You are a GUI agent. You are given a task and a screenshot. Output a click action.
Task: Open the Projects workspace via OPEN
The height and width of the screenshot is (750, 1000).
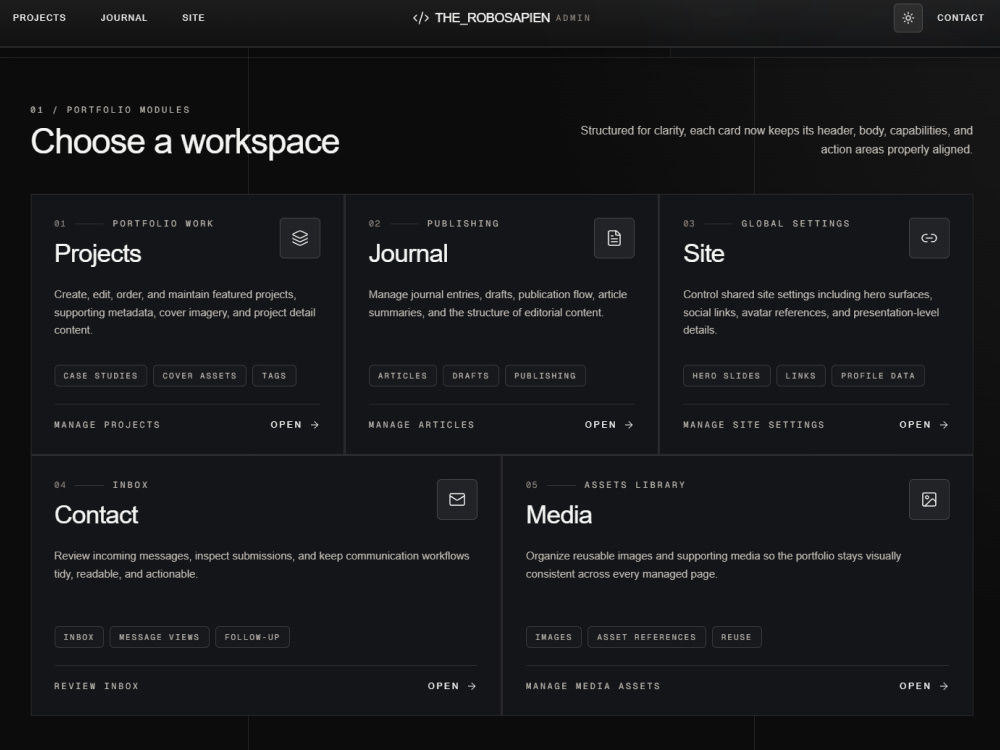point(295,425)
